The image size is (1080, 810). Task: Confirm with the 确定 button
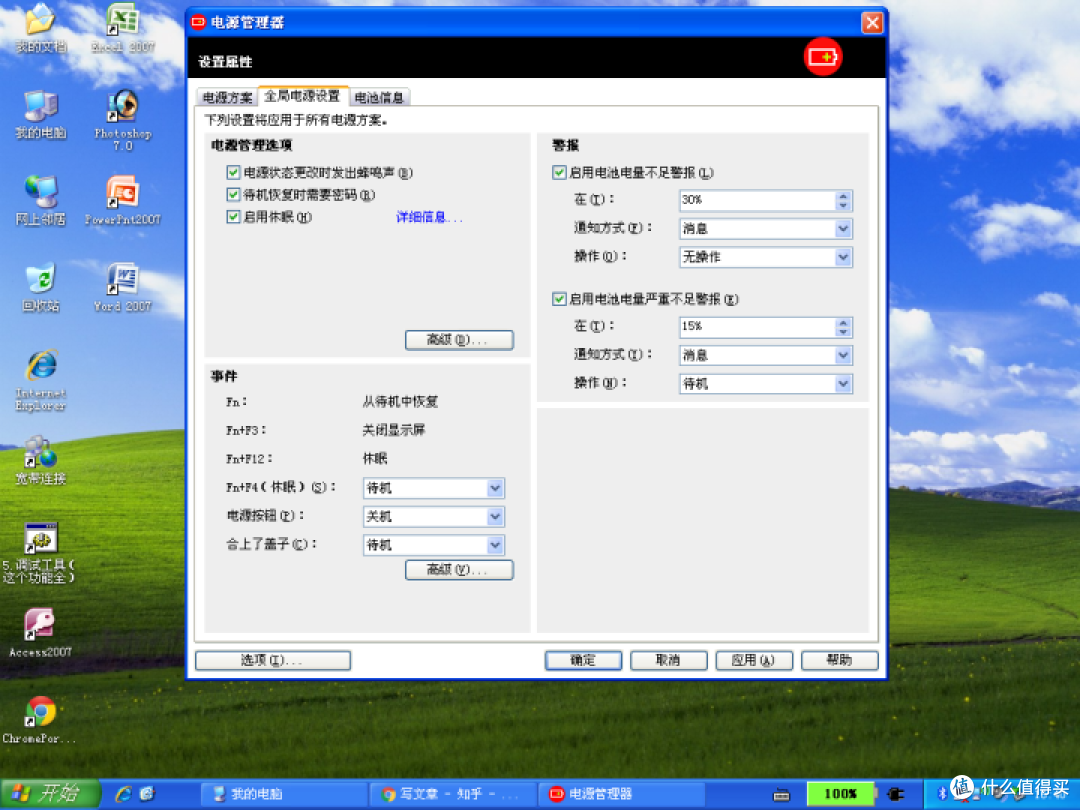[x=583, y=661]
